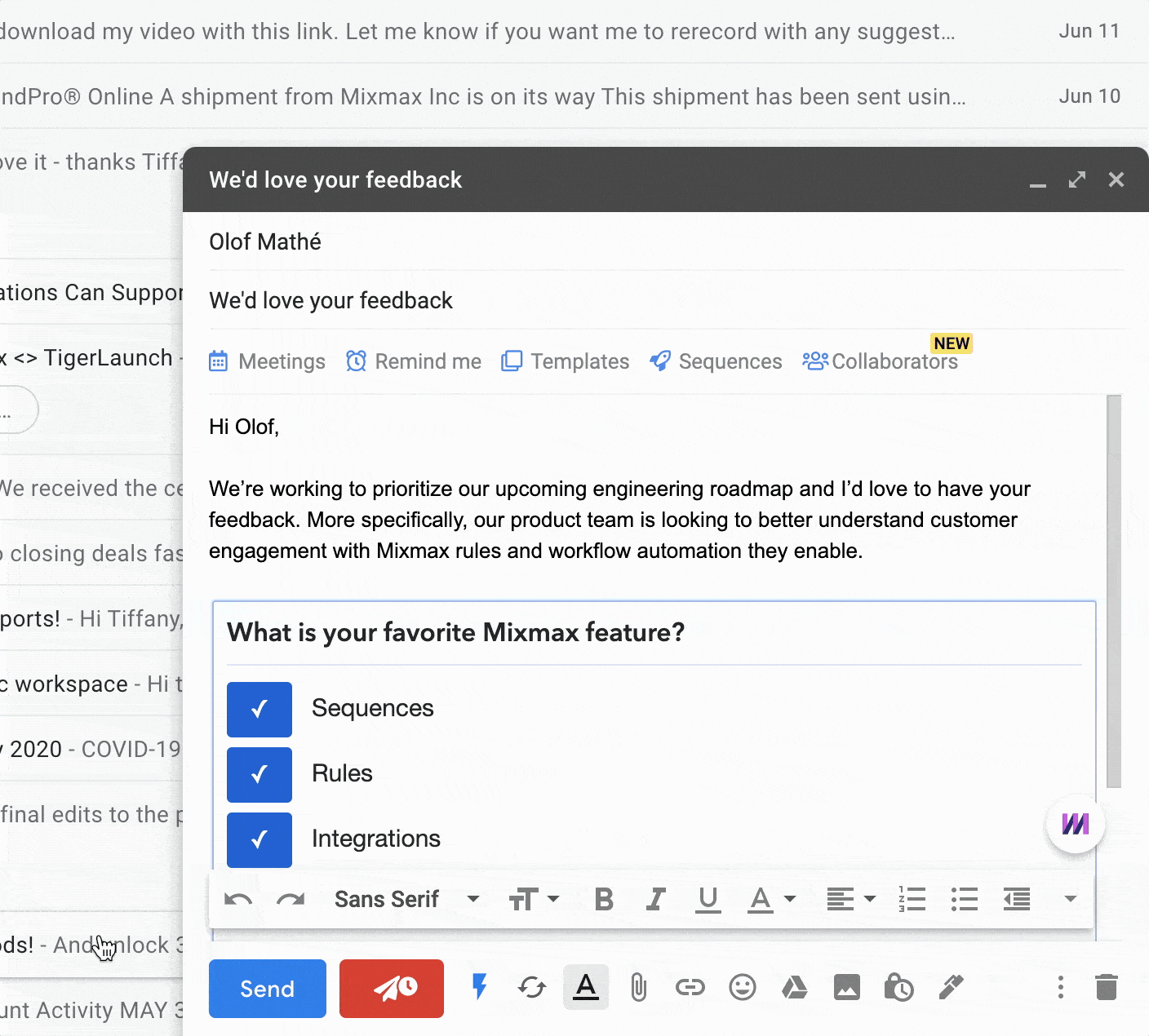Insert a hyperlink

[x=690, y=988]
